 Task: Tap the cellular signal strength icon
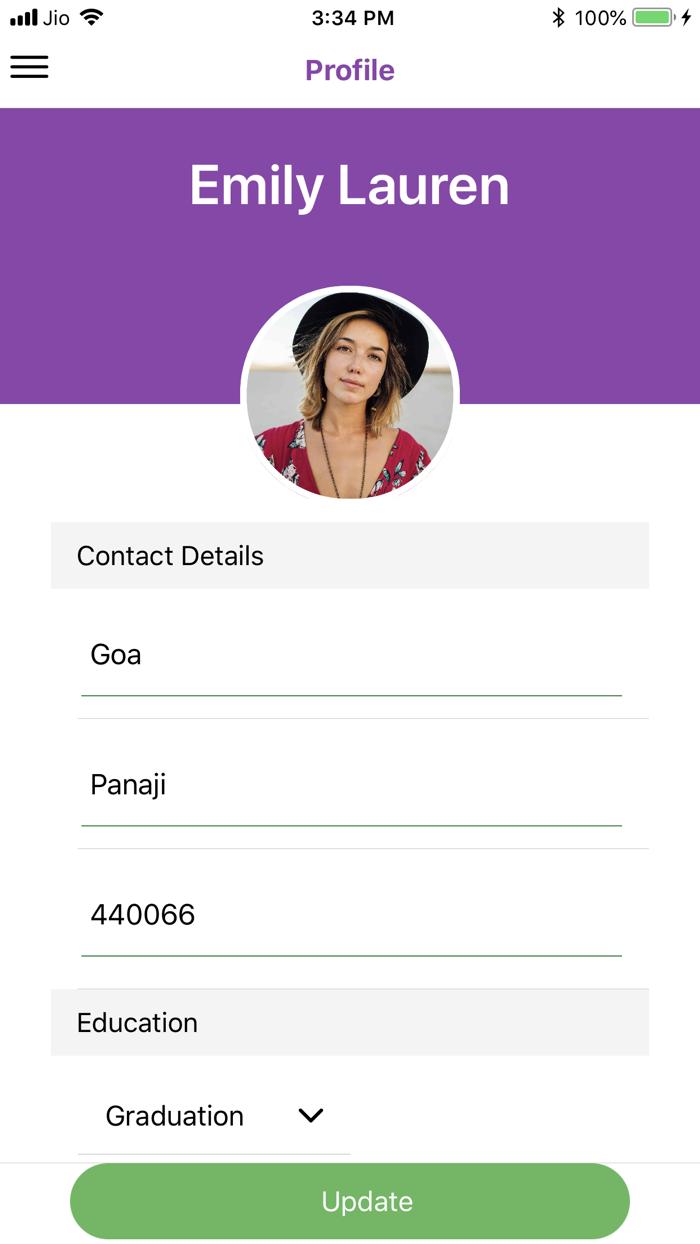coord(23,18)
